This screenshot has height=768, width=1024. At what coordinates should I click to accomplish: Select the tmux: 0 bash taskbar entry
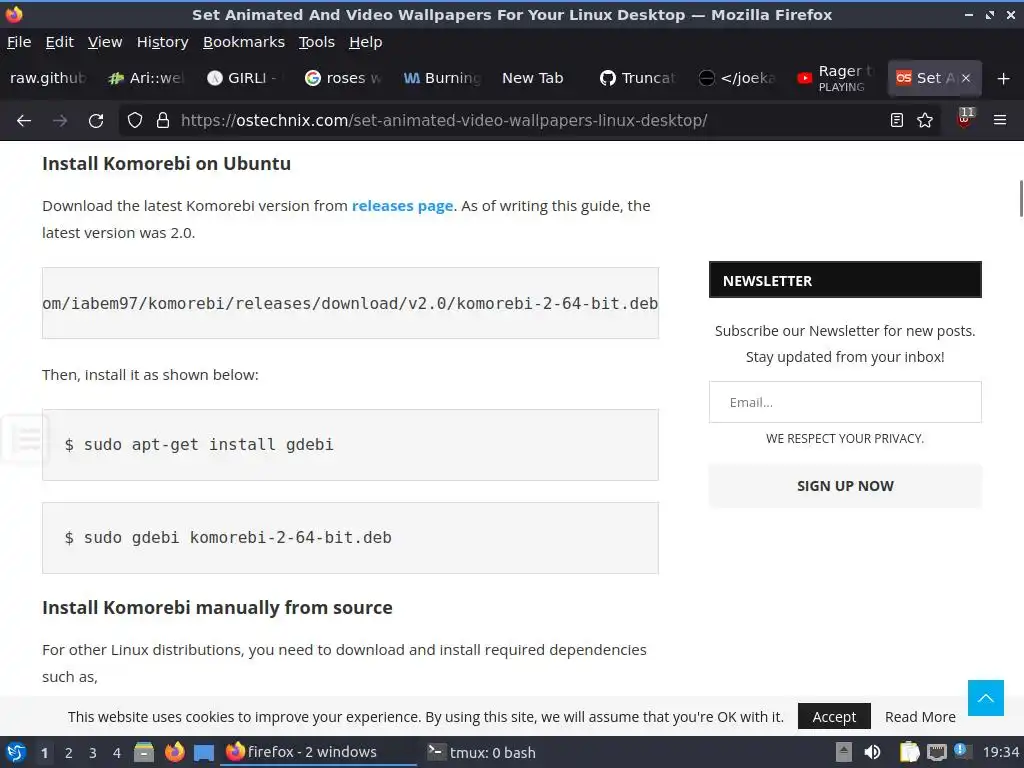[x=482, y=752]
